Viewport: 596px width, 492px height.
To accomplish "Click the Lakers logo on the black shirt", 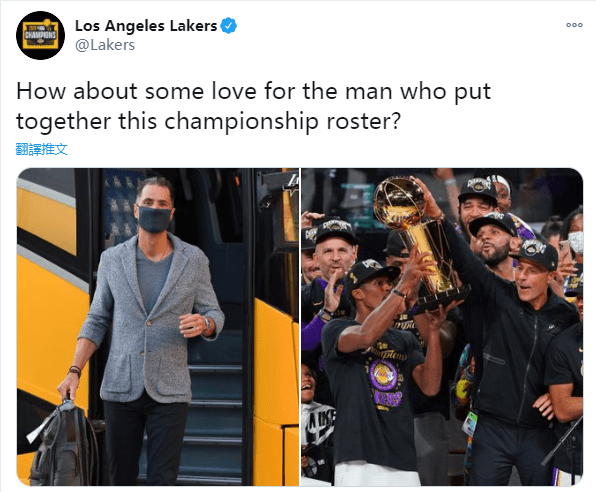I will [383, 375].
